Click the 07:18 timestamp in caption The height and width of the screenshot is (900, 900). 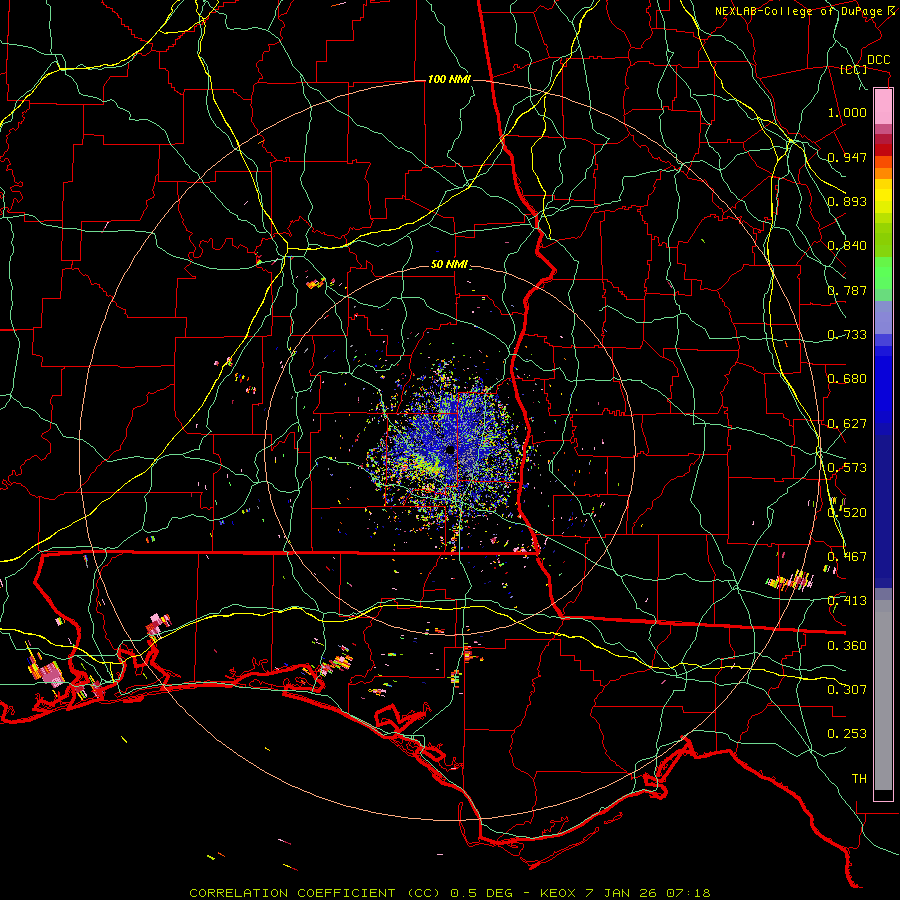(688, 893)
